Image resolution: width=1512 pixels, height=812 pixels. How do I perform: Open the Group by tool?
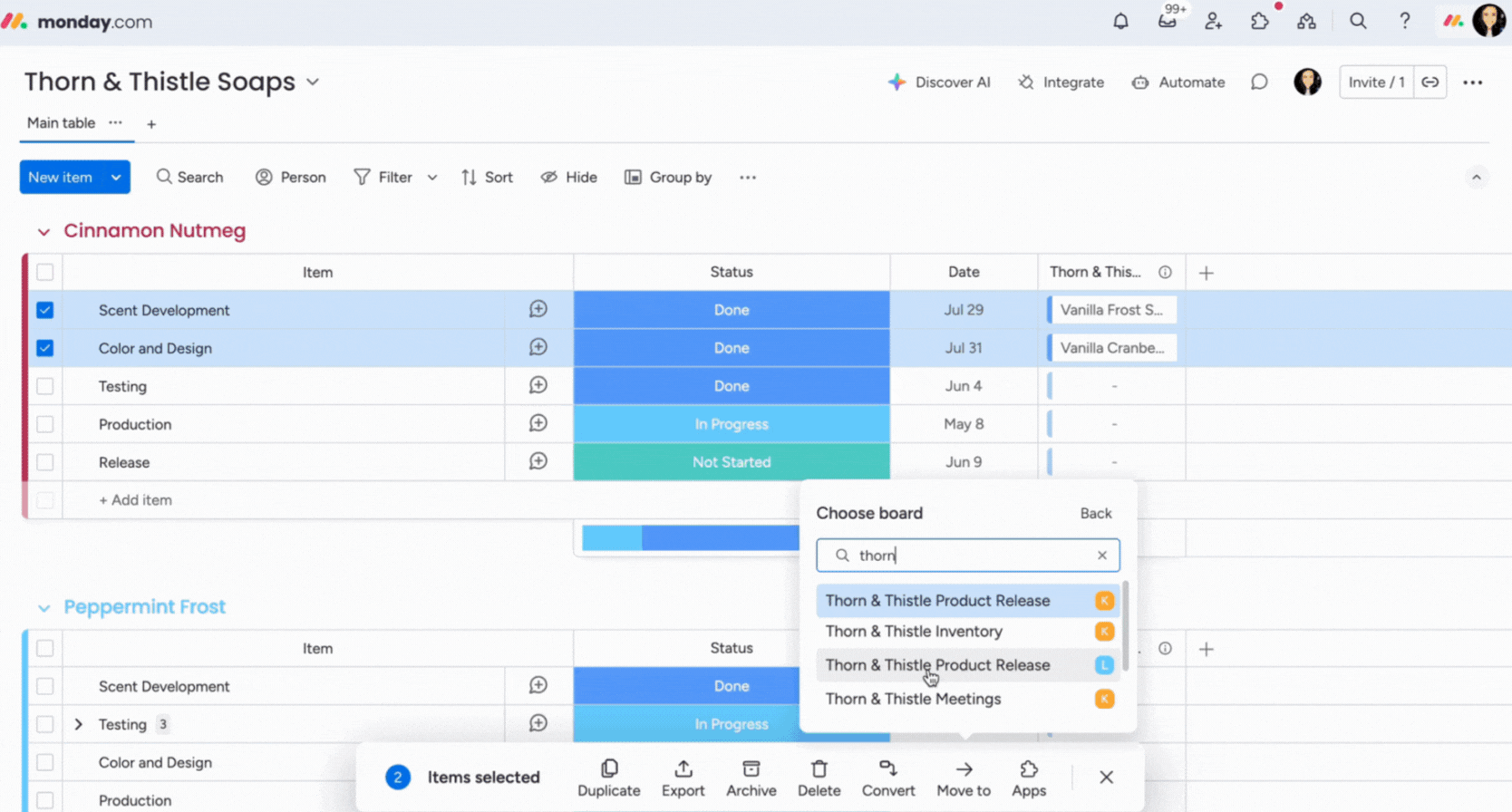668,177
